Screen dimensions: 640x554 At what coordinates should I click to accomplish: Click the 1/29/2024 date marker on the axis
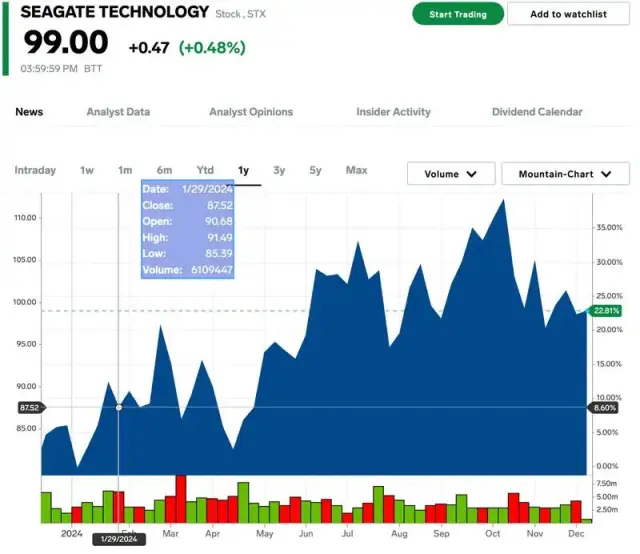coord(119,539)
